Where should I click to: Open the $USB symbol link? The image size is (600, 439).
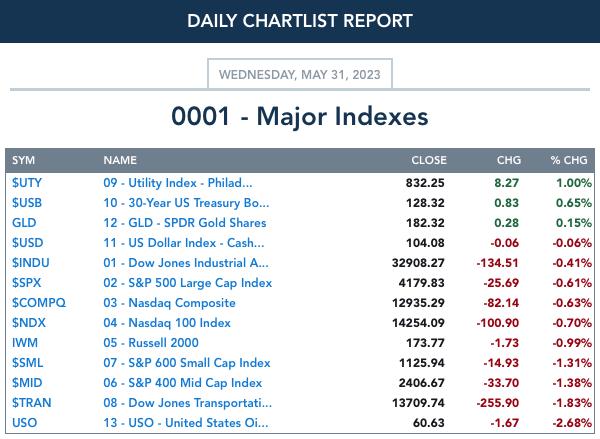(x=27, y=203)
